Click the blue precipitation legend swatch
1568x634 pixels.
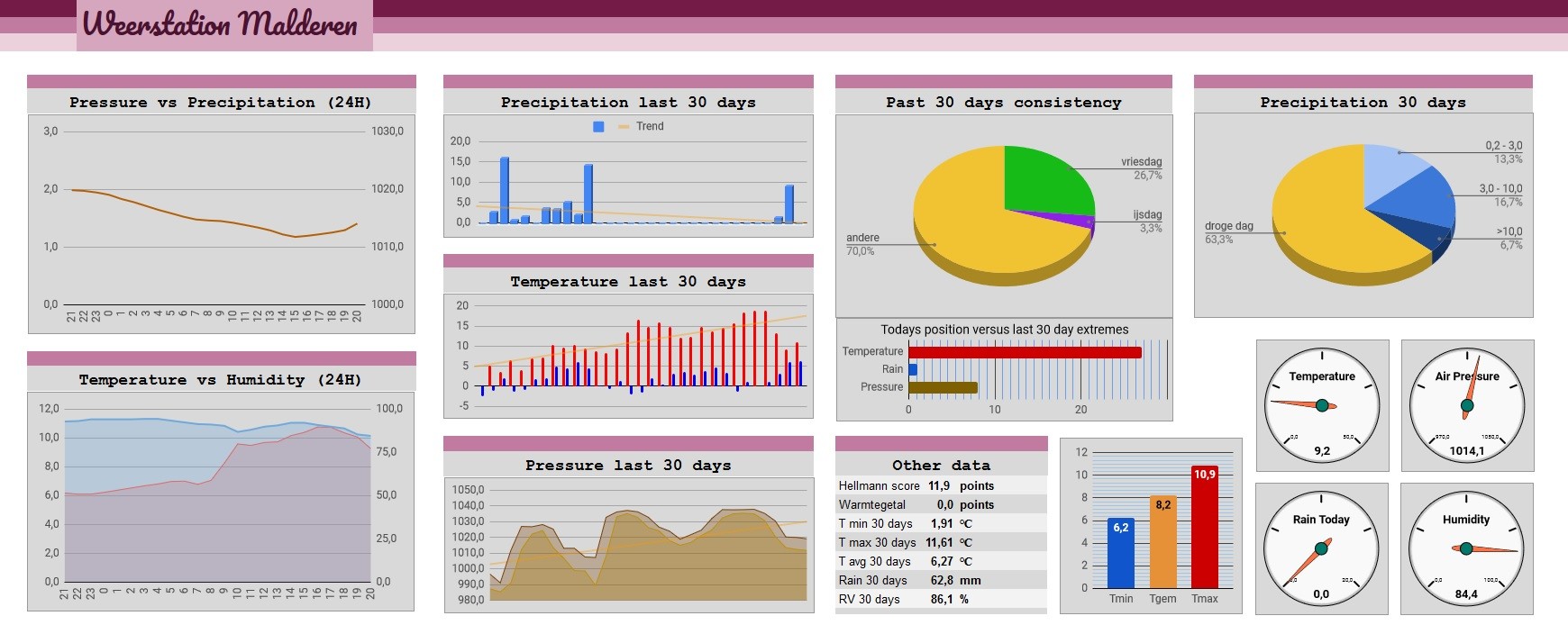[598, 127]
